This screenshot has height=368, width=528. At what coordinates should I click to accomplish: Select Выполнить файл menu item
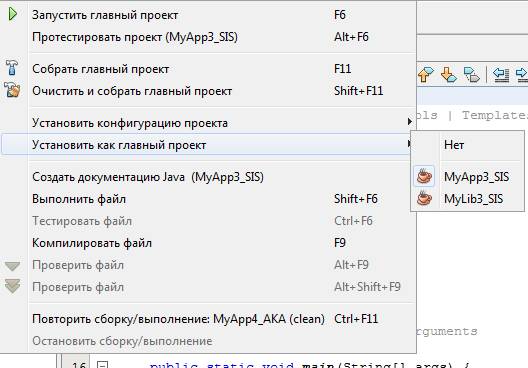(x=208, y=199)
